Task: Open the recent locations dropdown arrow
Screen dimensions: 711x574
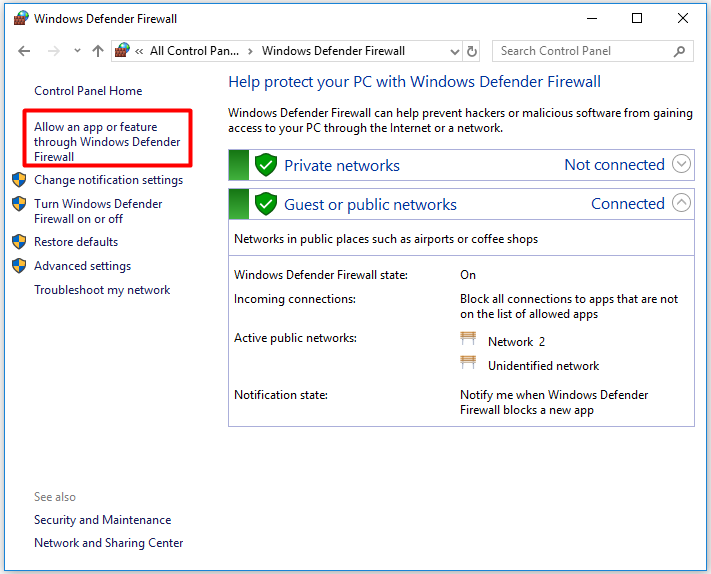Action: [x=76, y=51]
